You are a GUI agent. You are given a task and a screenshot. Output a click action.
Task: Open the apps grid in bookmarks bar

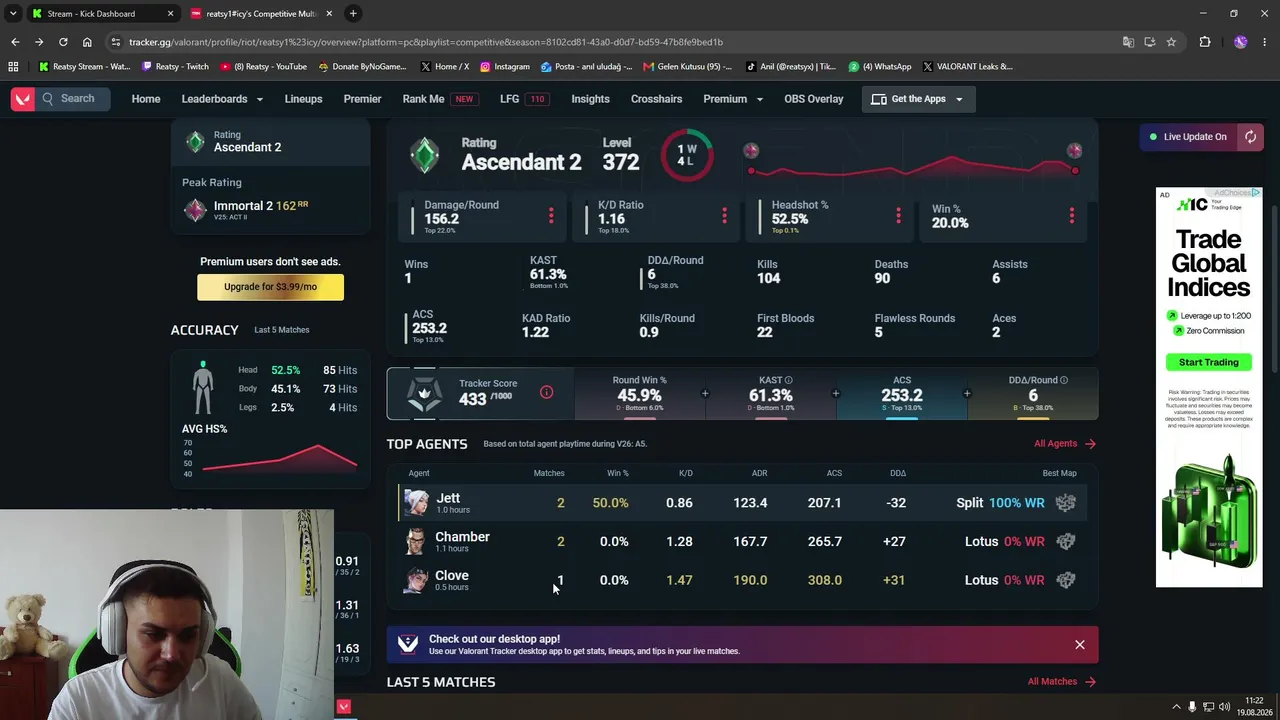tap(13, 67)
